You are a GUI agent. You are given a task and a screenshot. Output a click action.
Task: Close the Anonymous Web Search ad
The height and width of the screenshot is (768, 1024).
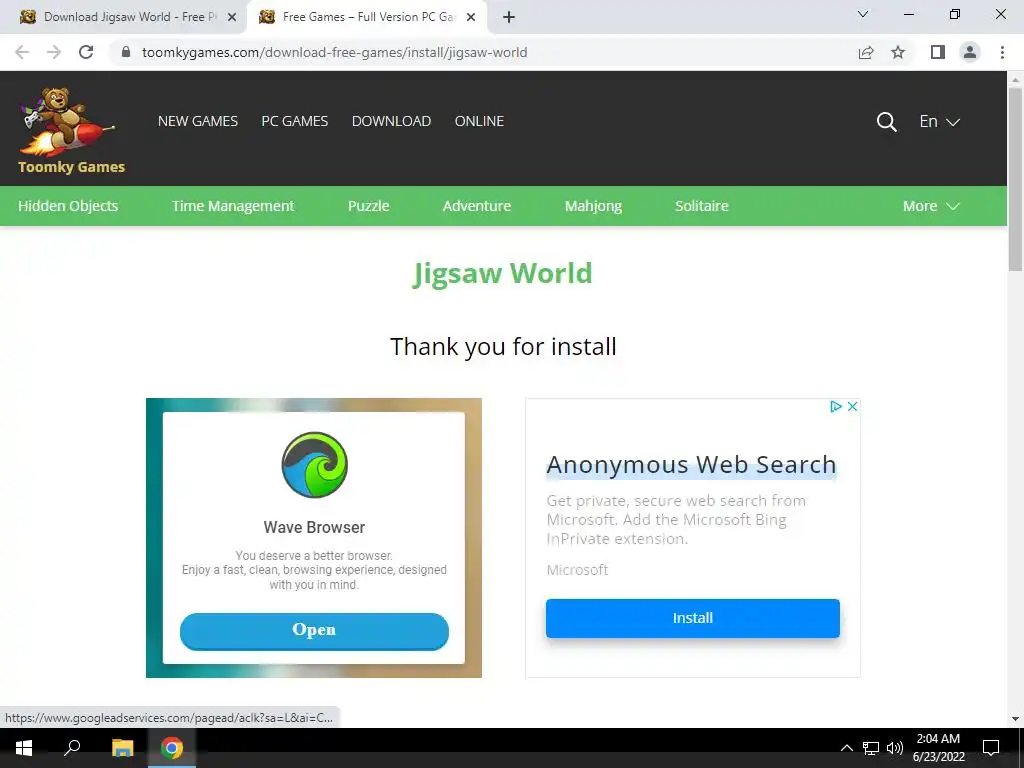[x=852, y=406]
